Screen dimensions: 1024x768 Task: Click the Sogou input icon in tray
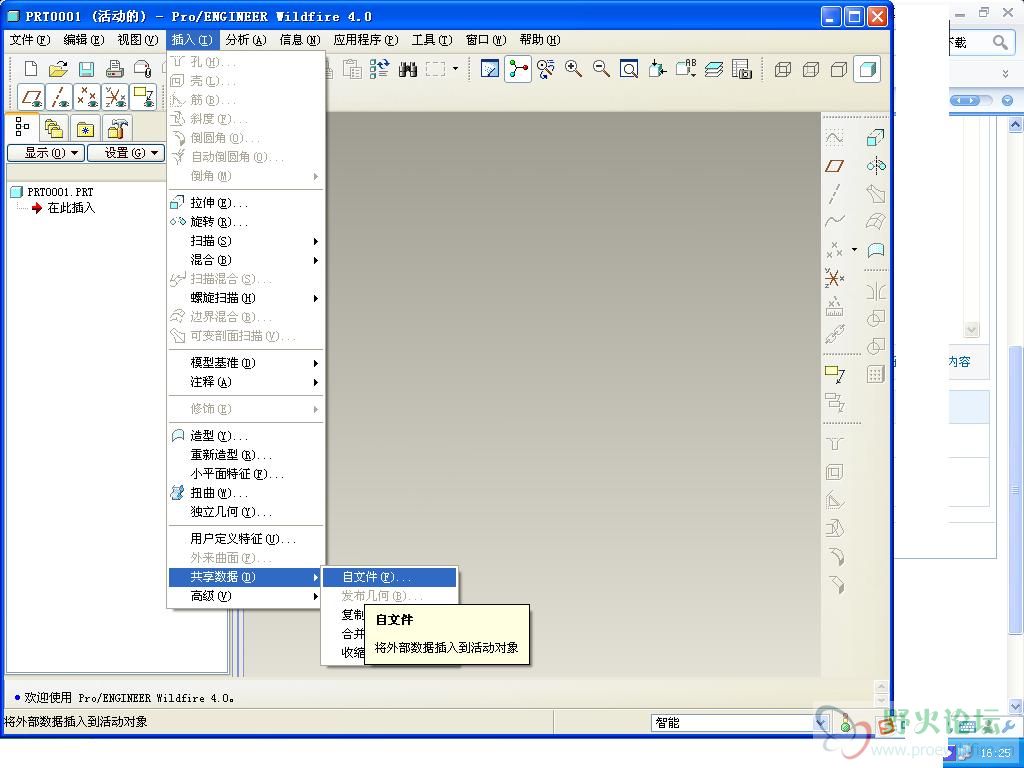888,725
